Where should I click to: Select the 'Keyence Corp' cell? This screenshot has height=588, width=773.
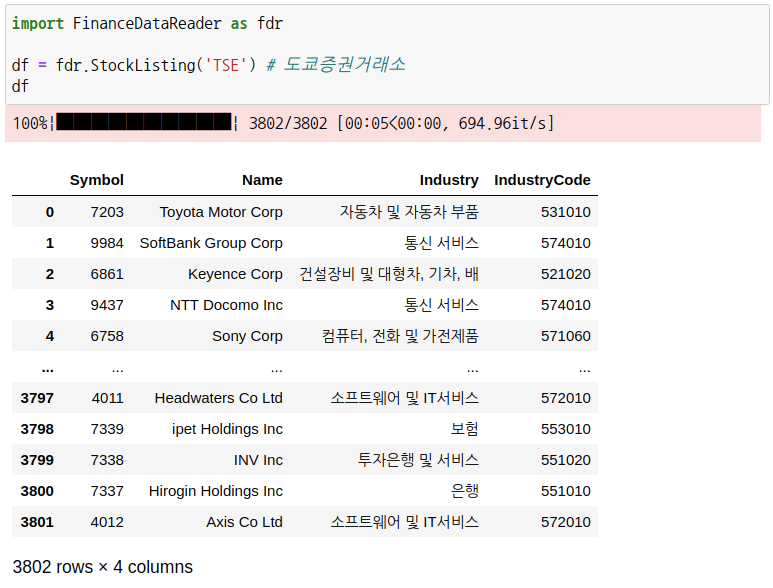click(235, 274)
